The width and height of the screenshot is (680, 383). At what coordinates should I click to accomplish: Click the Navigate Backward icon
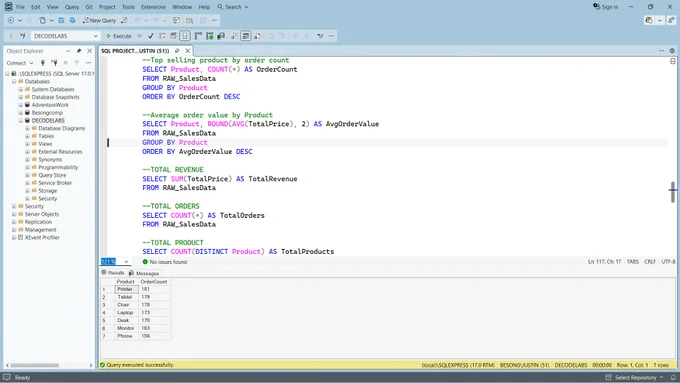(11, 20)
